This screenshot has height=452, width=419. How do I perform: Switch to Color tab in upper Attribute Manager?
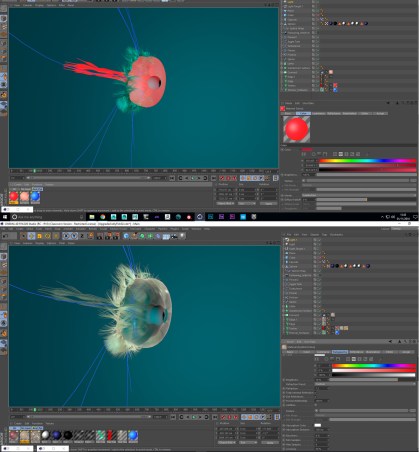(303, 113)
